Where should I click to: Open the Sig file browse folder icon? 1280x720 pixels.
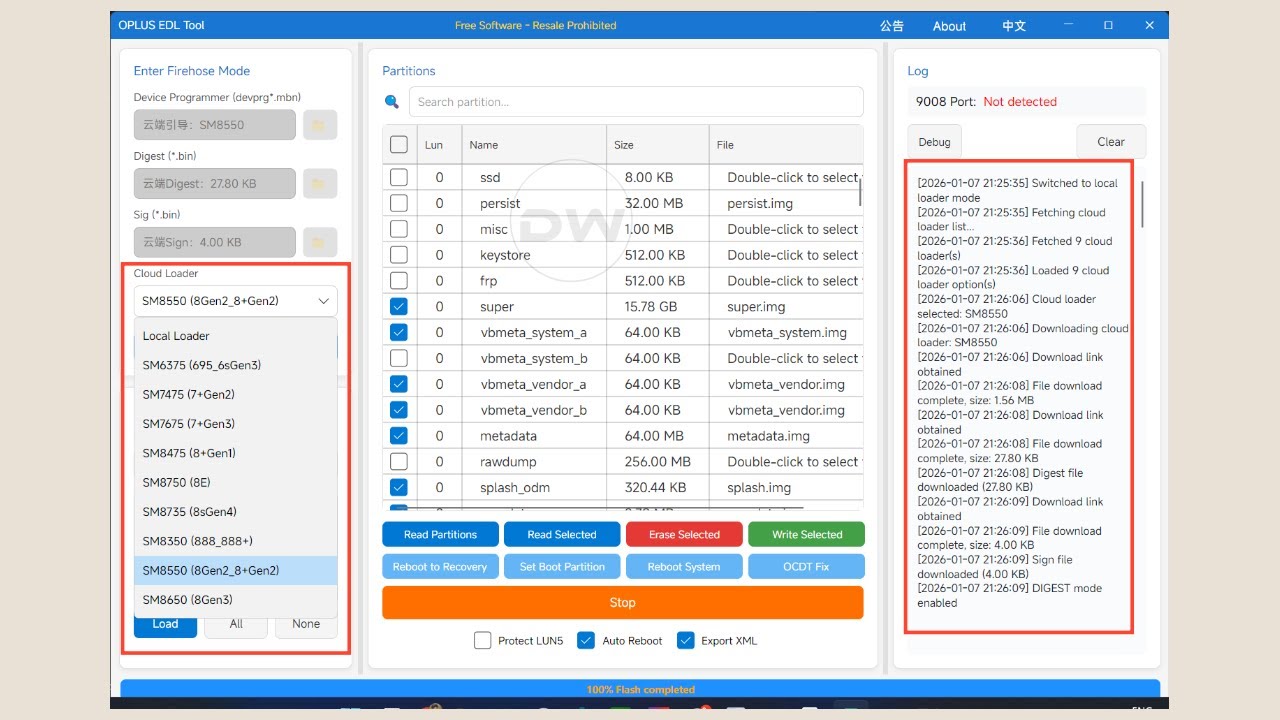320,242
